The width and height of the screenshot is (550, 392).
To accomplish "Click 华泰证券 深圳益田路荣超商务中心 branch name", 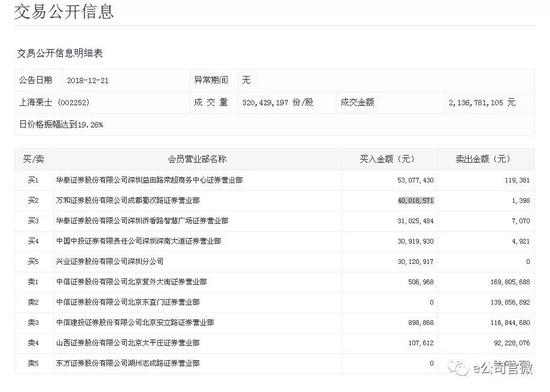I will point(149,180).
